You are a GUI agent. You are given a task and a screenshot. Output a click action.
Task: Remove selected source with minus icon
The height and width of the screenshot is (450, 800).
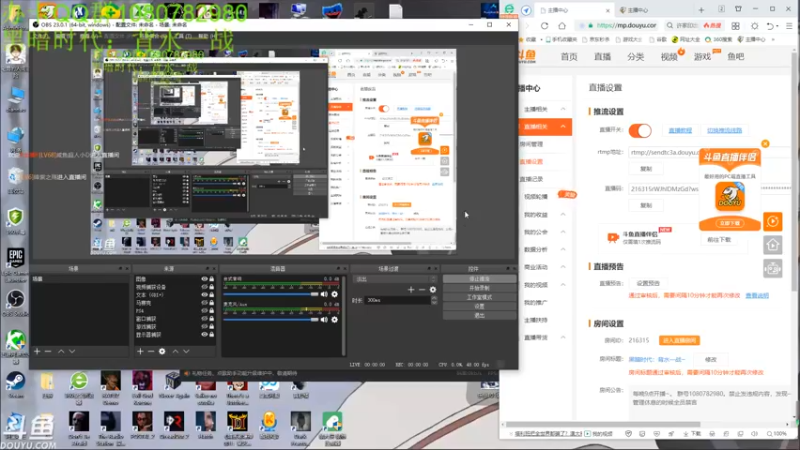click(x=151, y=352)
